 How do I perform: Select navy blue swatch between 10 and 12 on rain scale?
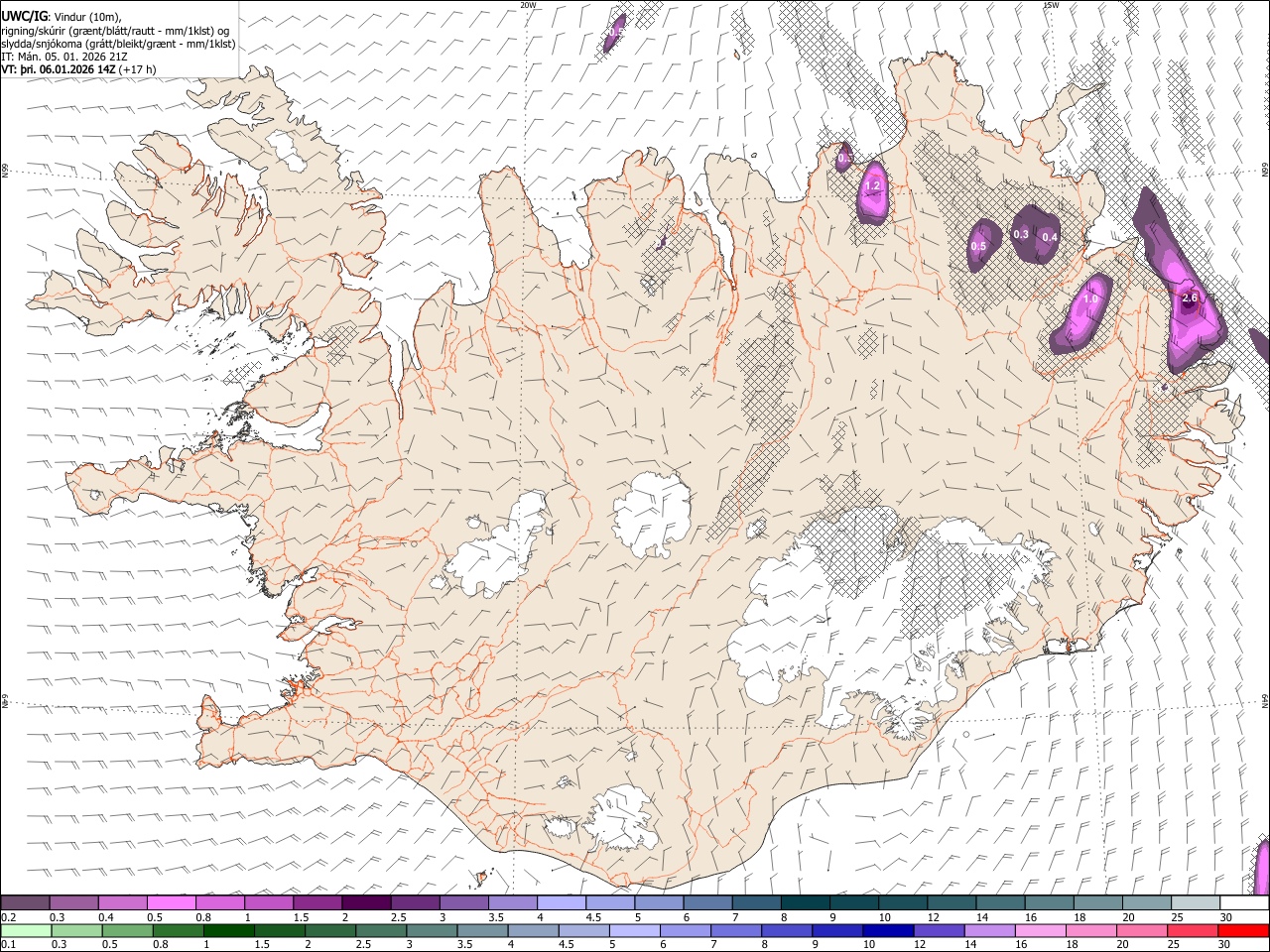click(x=886, y=930)
